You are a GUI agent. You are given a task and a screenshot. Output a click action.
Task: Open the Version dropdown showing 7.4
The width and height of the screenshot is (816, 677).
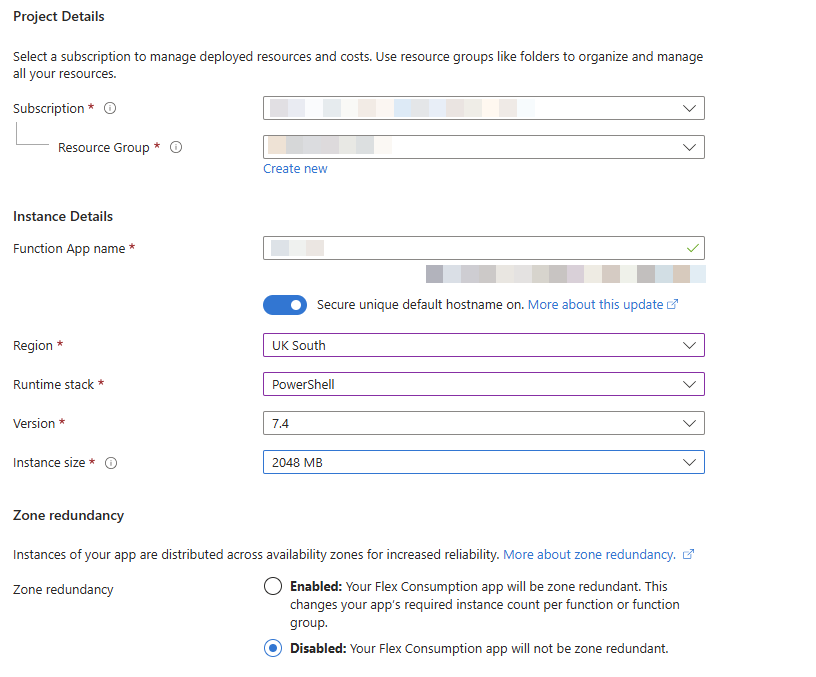point(483,423)
